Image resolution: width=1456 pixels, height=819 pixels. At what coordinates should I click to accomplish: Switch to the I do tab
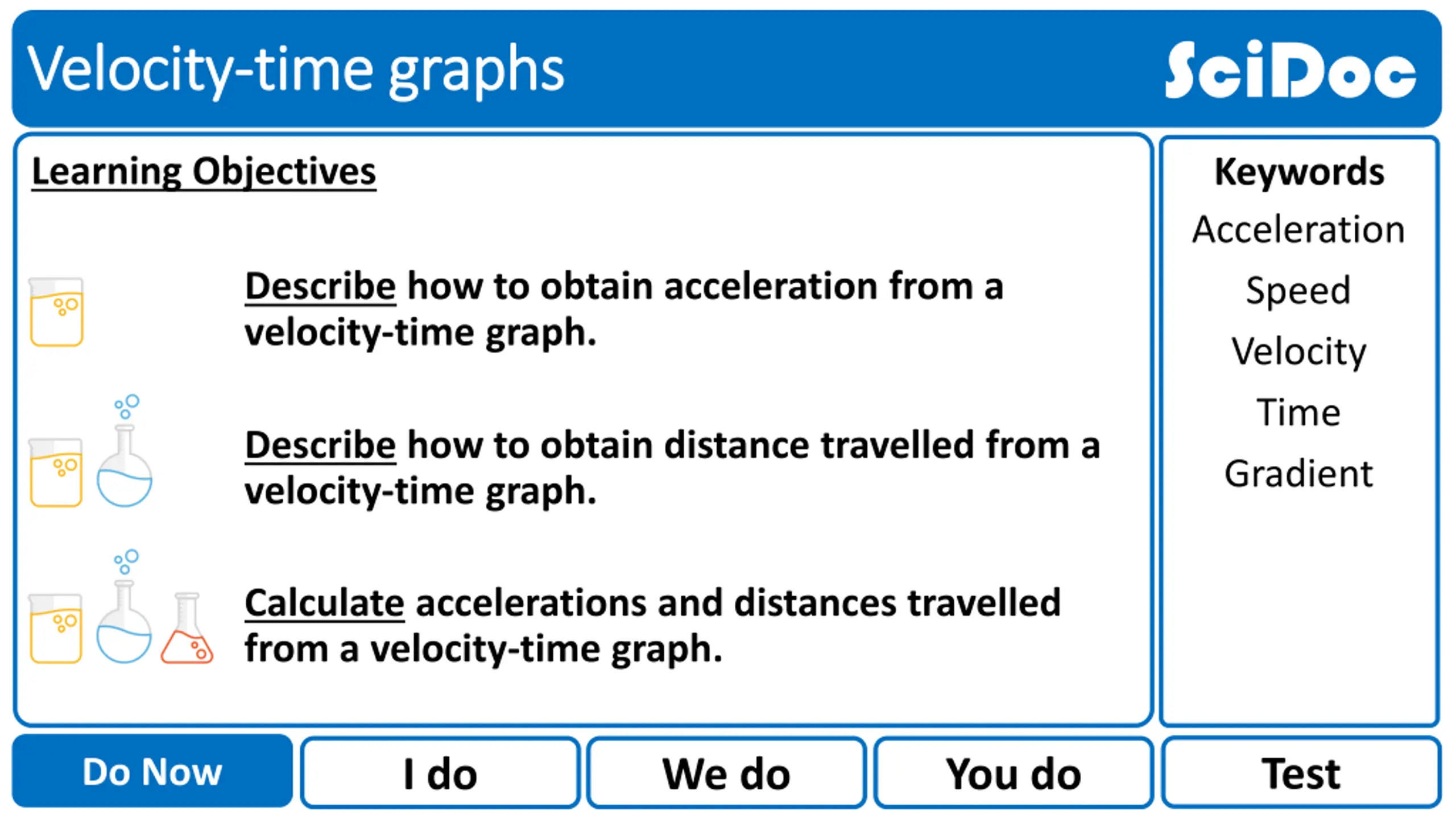[x=440, y=772]
